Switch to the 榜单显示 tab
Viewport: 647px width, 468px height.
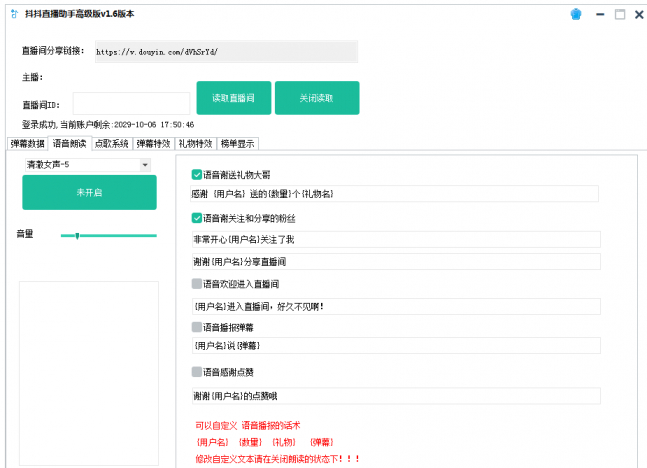coord(238,144)
